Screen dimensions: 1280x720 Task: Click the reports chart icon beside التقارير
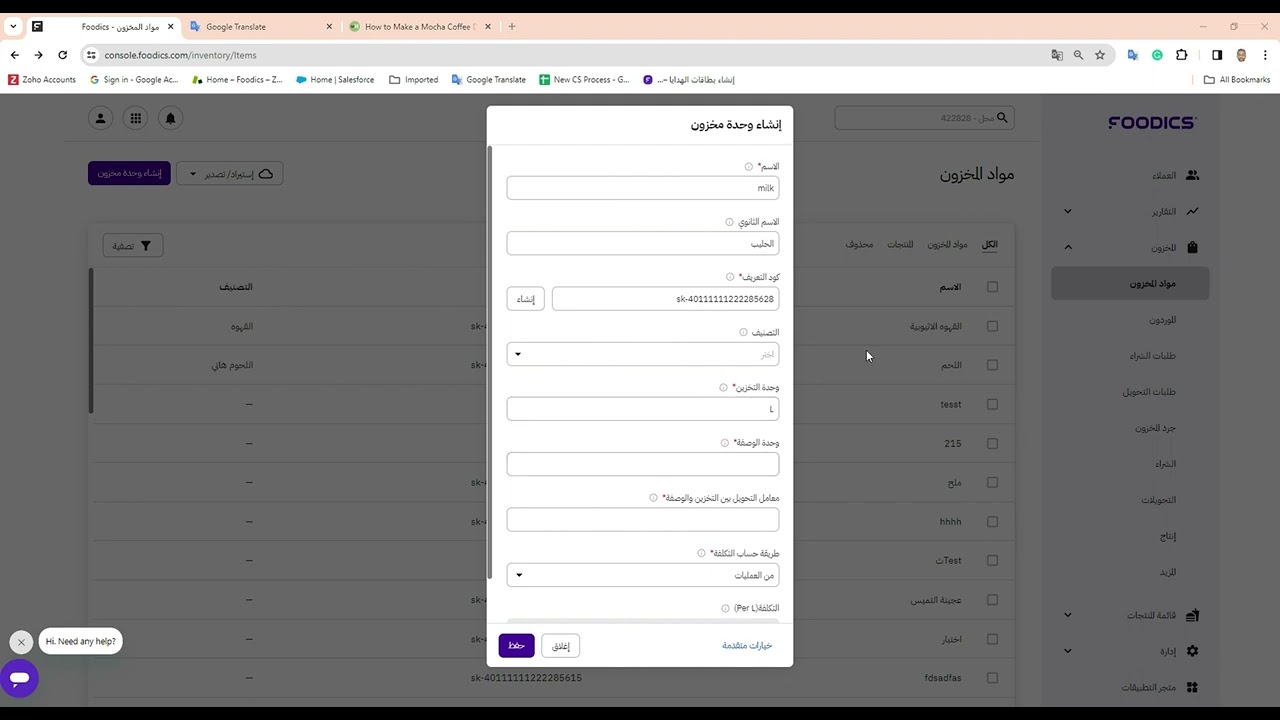pyautogui.click(x=1192, y=211)
